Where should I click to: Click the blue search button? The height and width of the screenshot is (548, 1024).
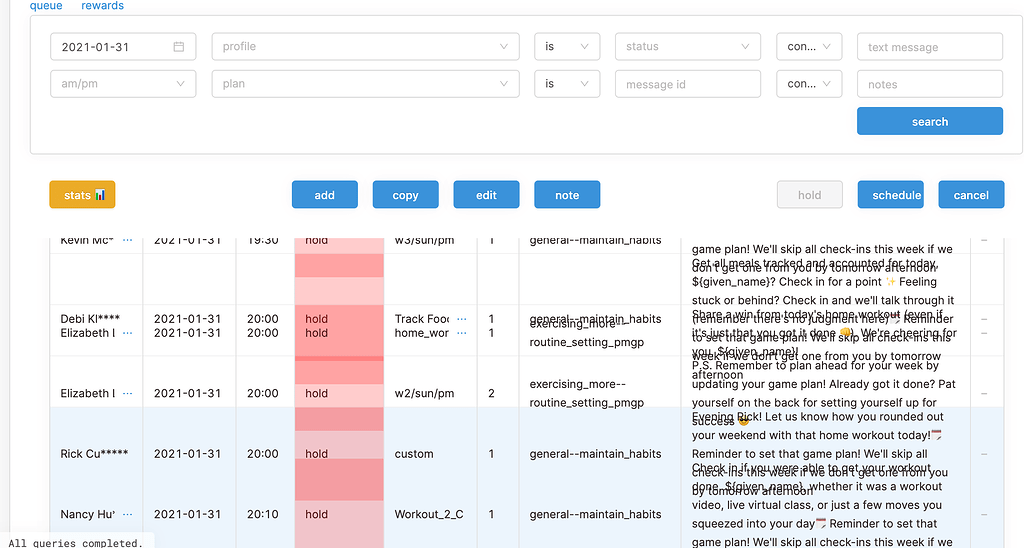pyautogui.click(x=930, y=121)
